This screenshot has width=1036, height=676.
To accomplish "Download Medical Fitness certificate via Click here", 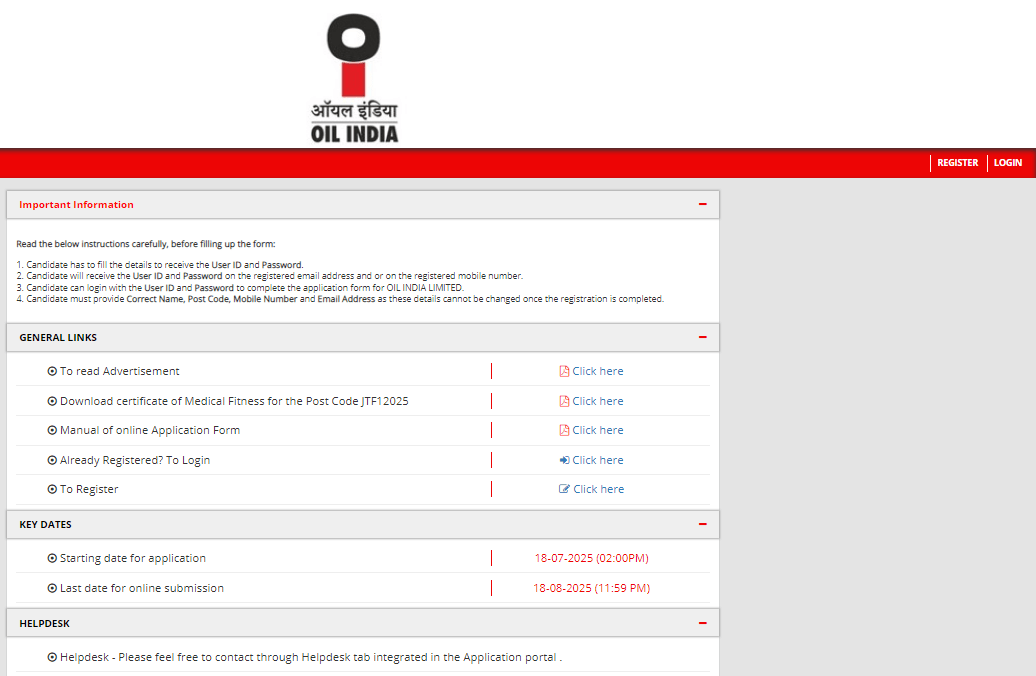I will coord(597,401).
